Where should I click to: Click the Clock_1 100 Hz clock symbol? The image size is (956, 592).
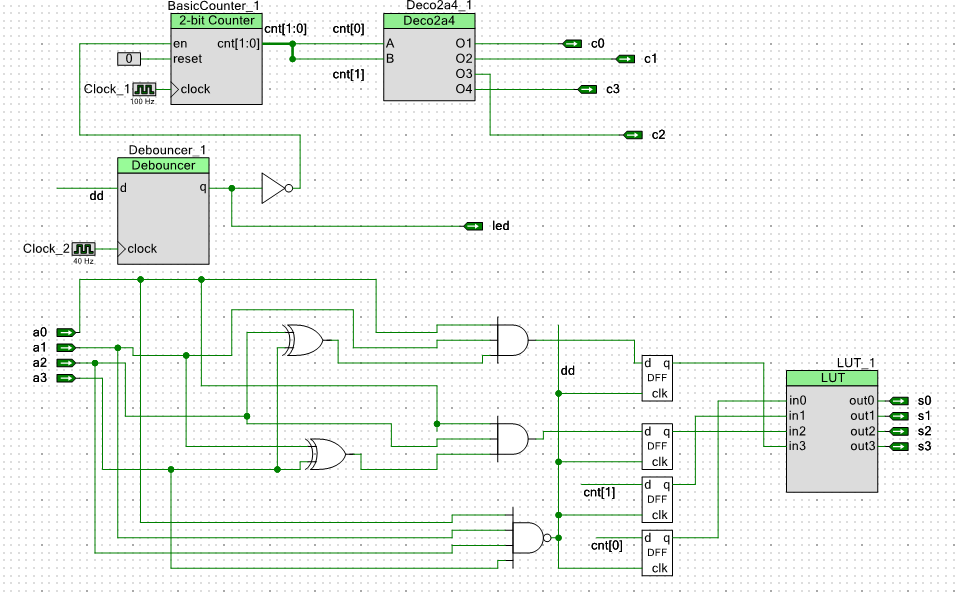point(145,89)
